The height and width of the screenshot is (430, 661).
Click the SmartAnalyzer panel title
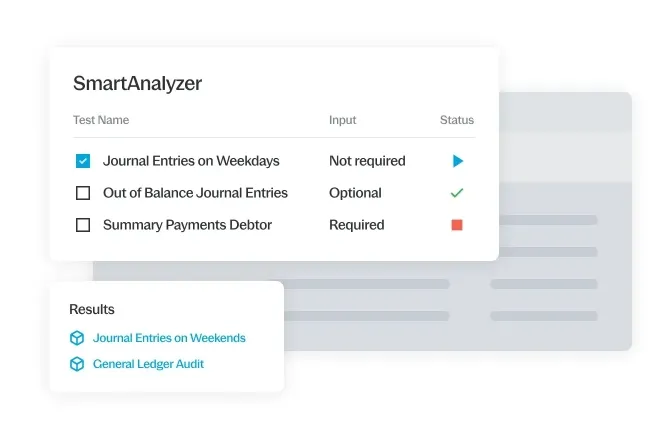(x=137, y=83)
